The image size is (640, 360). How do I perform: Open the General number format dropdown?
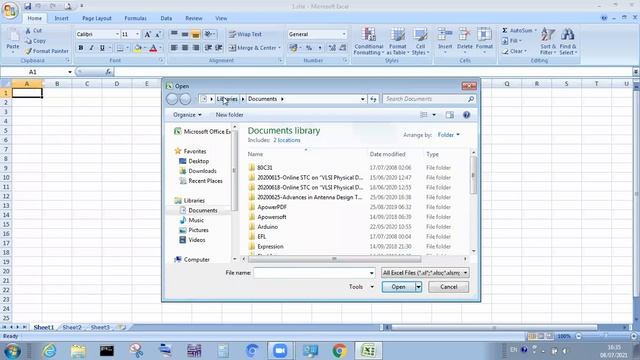(344, 34)
